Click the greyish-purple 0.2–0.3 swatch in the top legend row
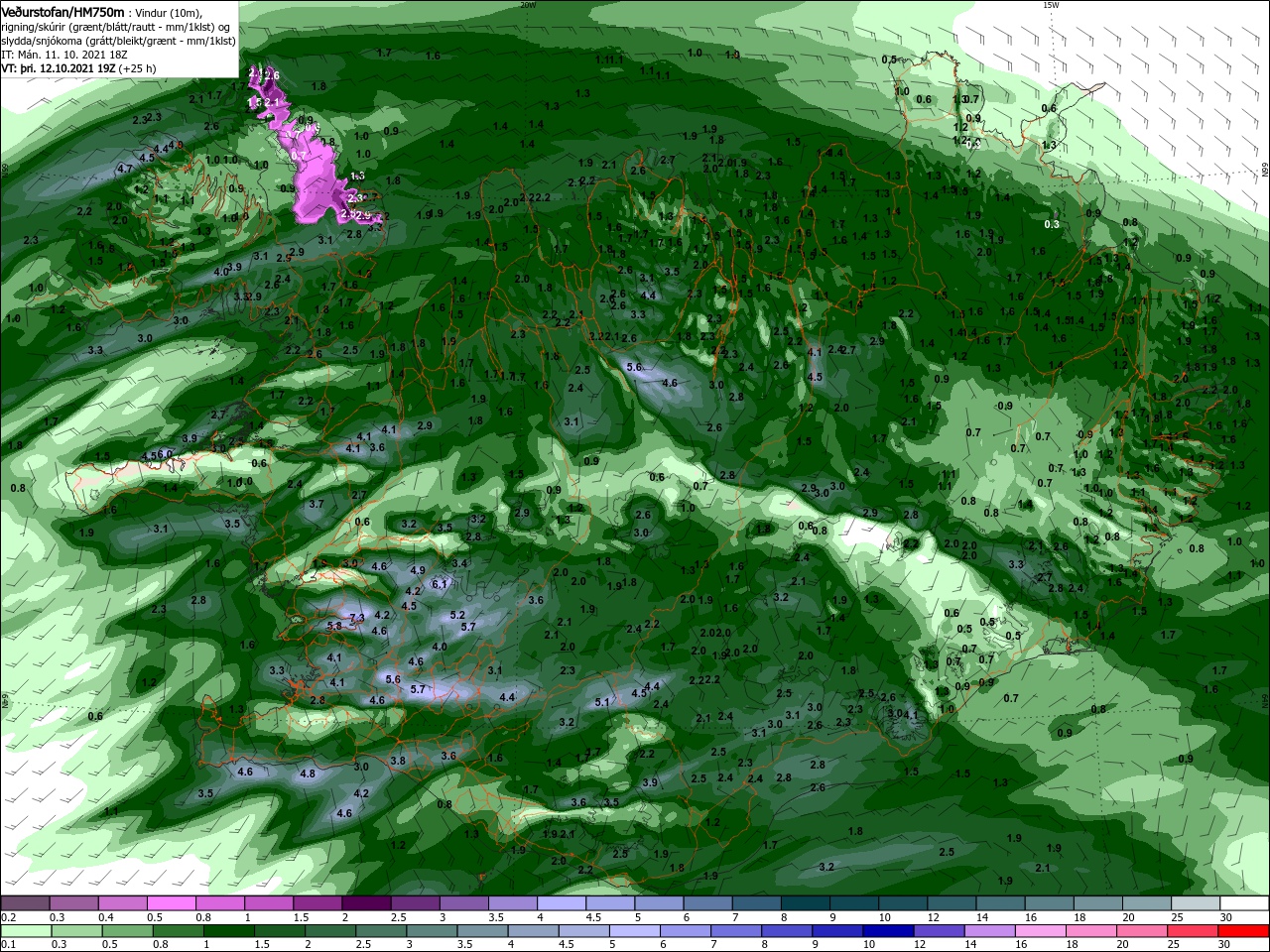 coord(26,903)
